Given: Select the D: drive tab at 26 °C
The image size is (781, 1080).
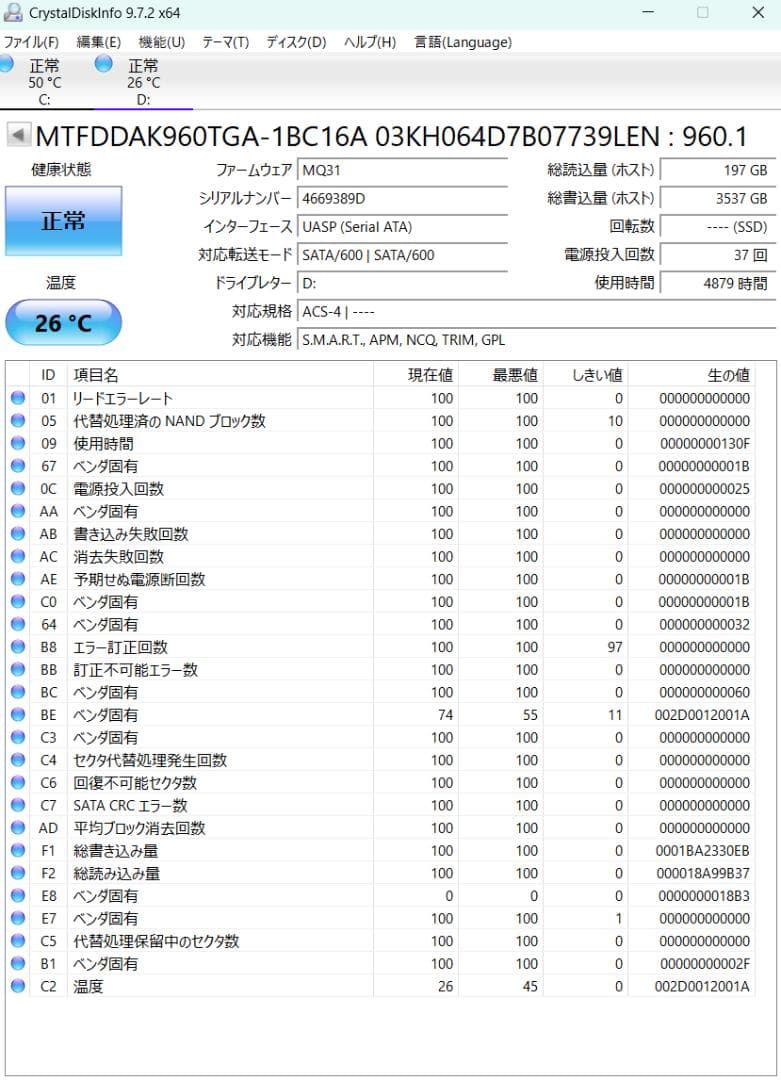Looking at the screenshot, I should (143, 82).
